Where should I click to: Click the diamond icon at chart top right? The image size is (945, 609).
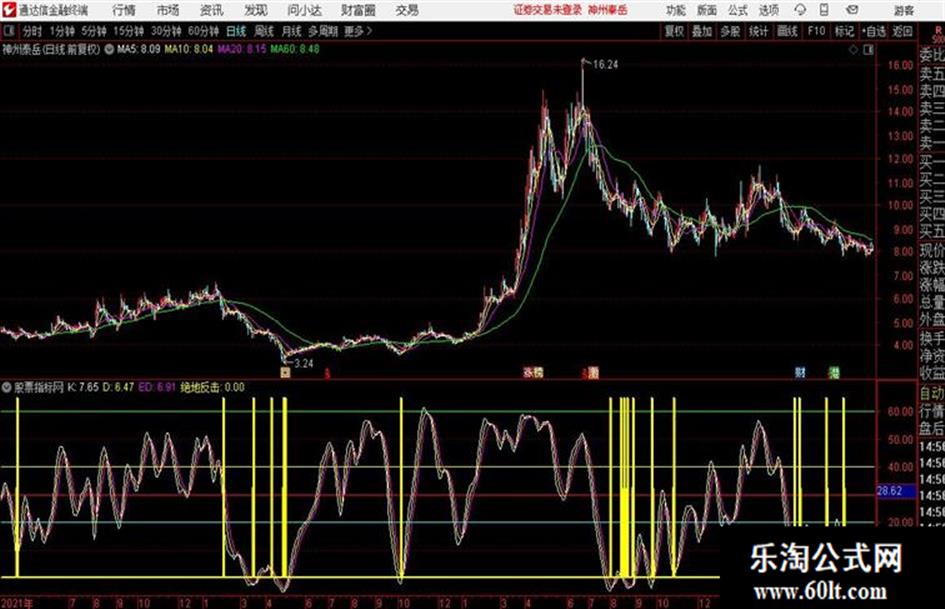tap(853, 50)
